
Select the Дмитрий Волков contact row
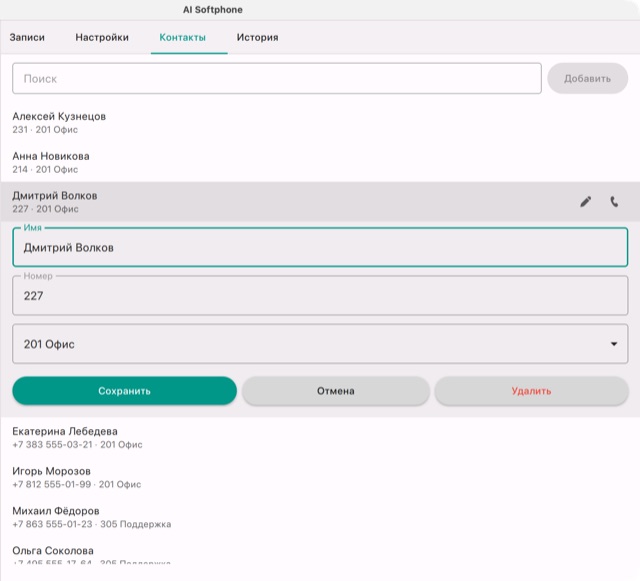(x=320, y=202)
